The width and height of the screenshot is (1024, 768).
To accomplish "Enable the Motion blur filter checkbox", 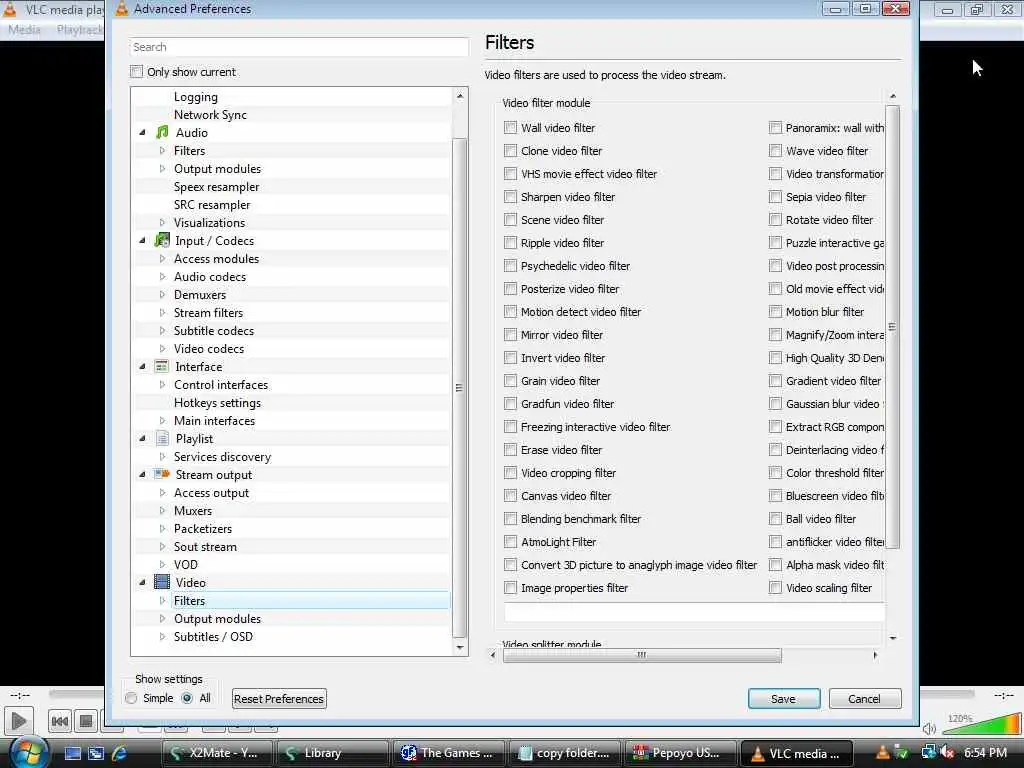I will (775, 312).
